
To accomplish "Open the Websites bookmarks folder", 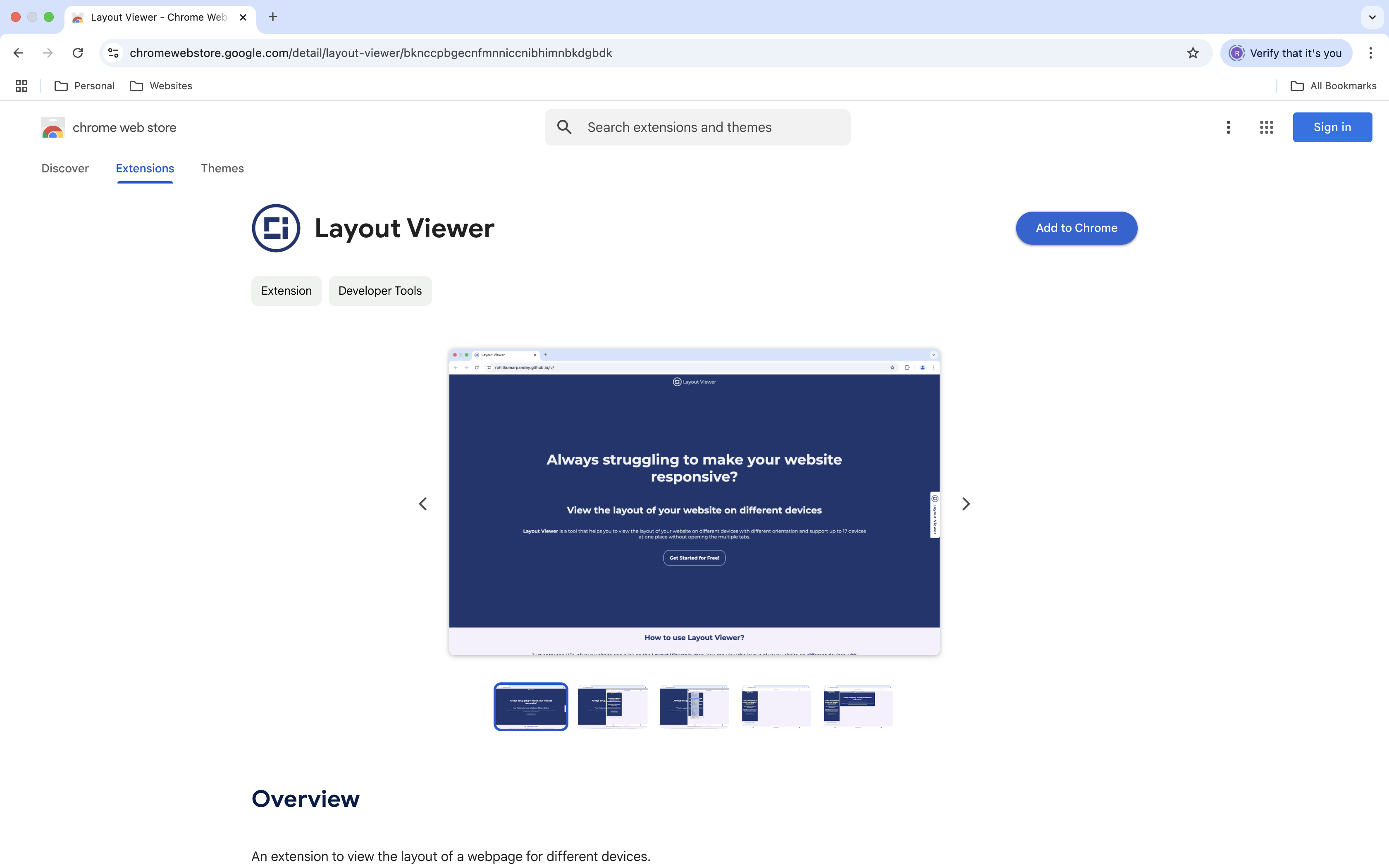I will 161,86.
